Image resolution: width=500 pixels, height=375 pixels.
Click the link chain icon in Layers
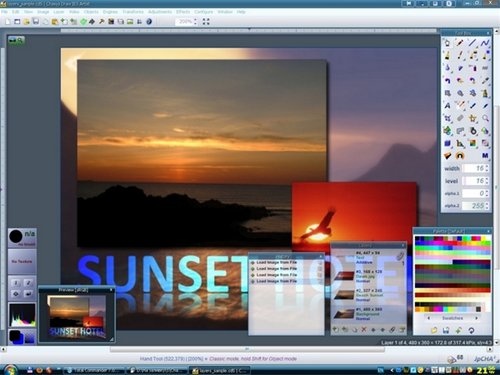click(392, 330)
